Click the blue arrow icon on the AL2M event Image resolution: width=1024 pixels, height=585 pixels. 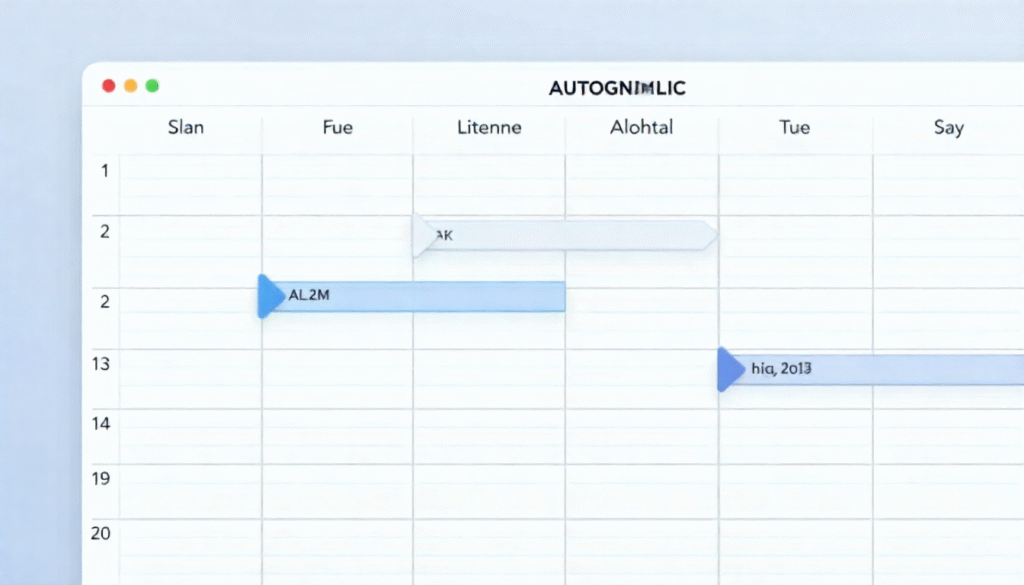(267, 296)
